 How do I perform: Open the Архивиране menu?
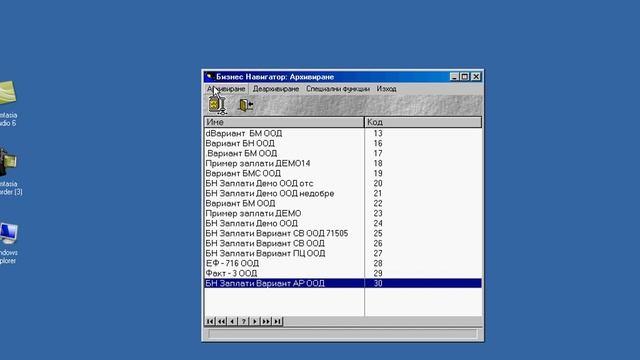click(x=226, y=89)
